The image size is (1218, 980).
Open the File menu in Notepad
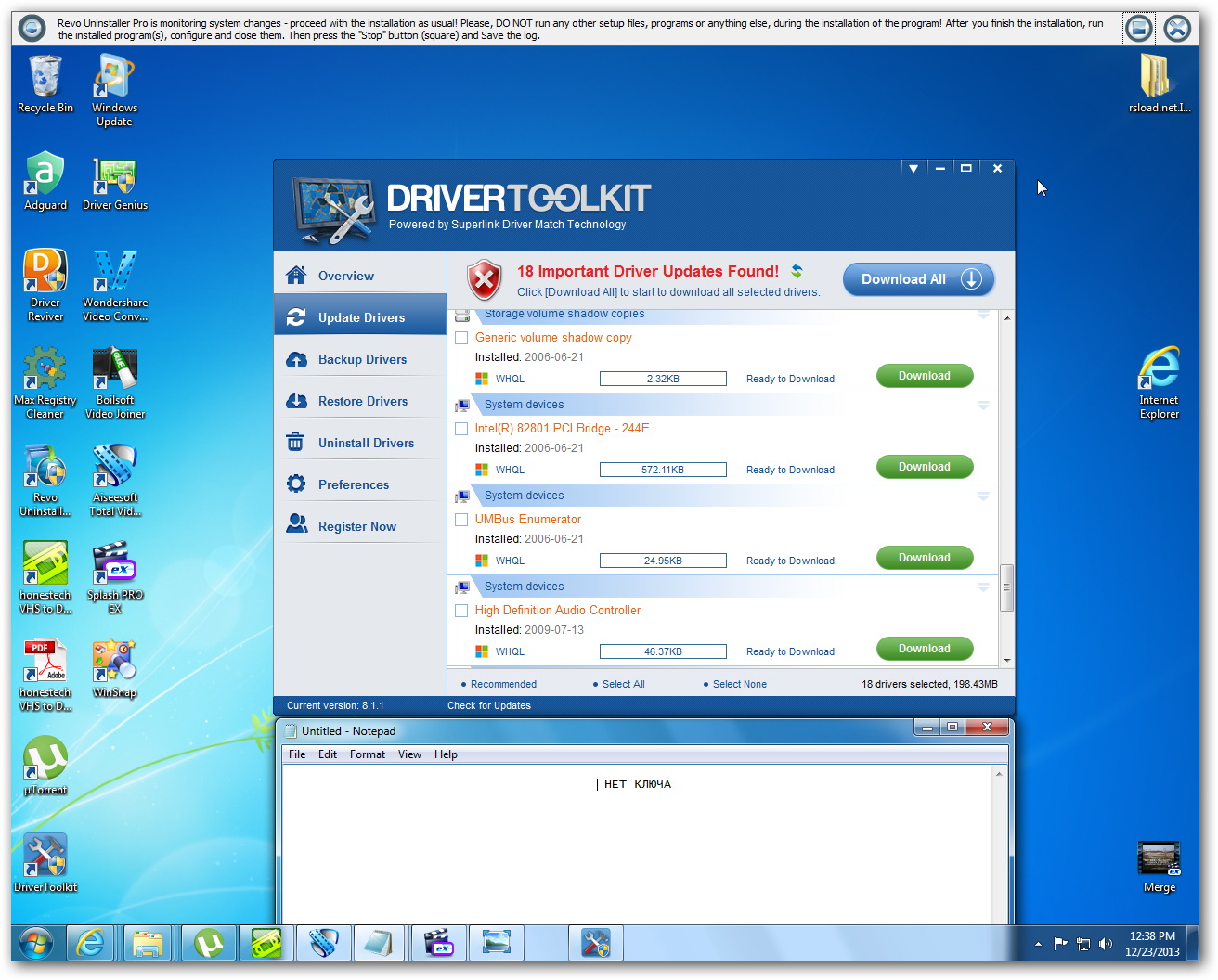297,754
